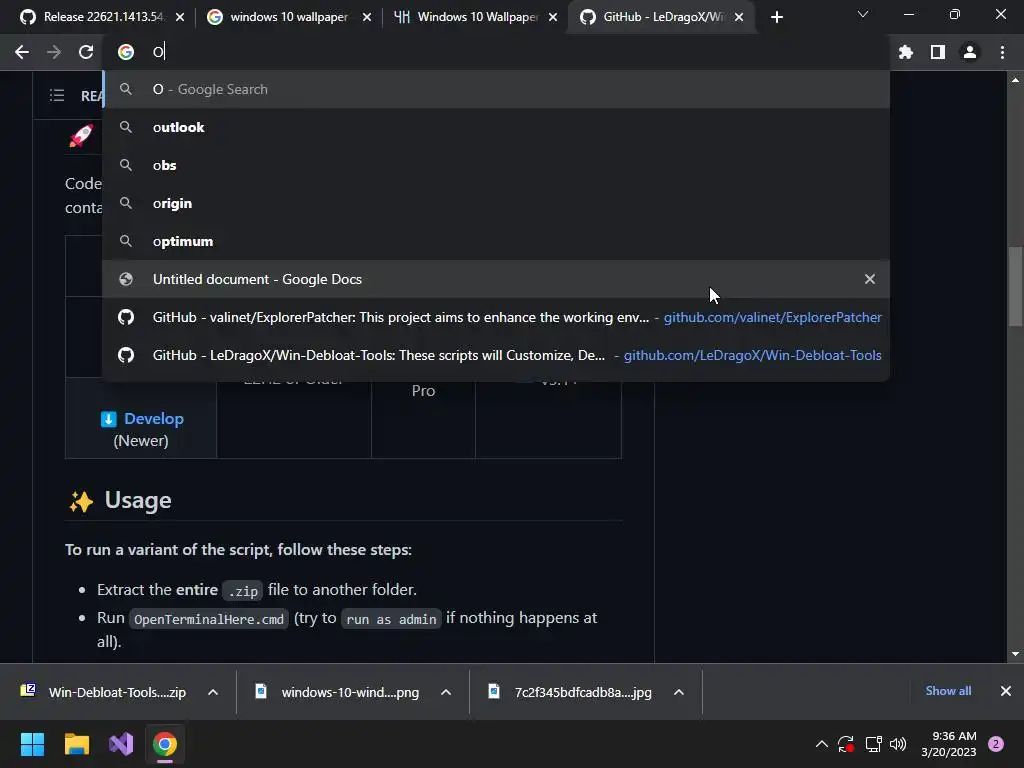Click the scrollbar up arrow
This screenshot has height=768, width=1024.
point(1015,80)
